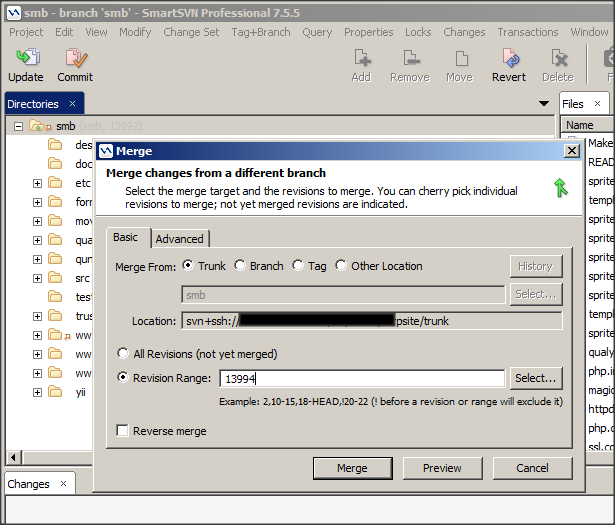Viewport: 615px width, 525px height.
Task: Expand the yii folder node
Action: point(37,392)
